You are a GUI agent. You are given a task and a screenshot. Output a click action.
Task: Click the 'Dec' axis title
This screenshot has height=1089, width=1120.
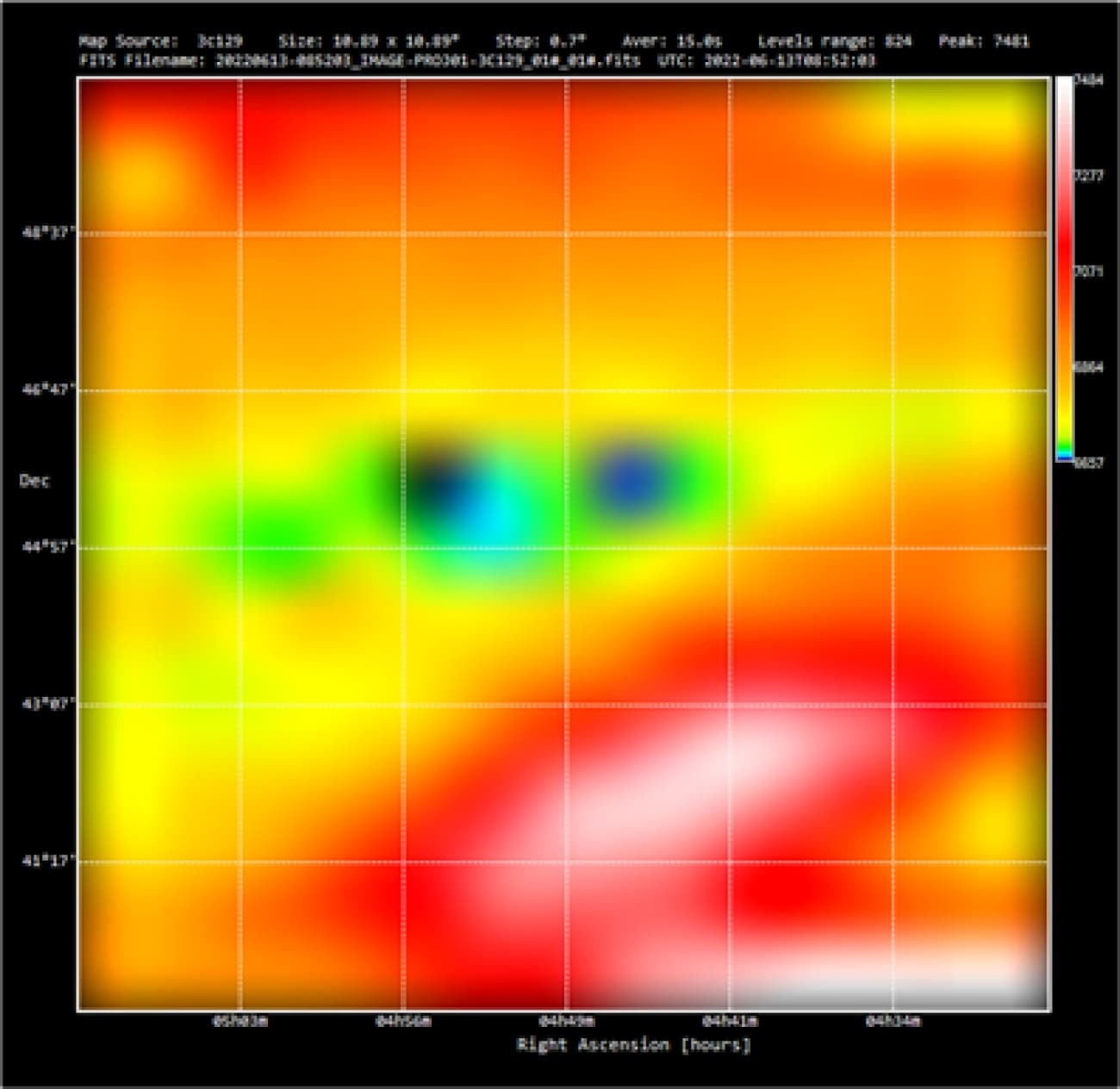(34, 481)
